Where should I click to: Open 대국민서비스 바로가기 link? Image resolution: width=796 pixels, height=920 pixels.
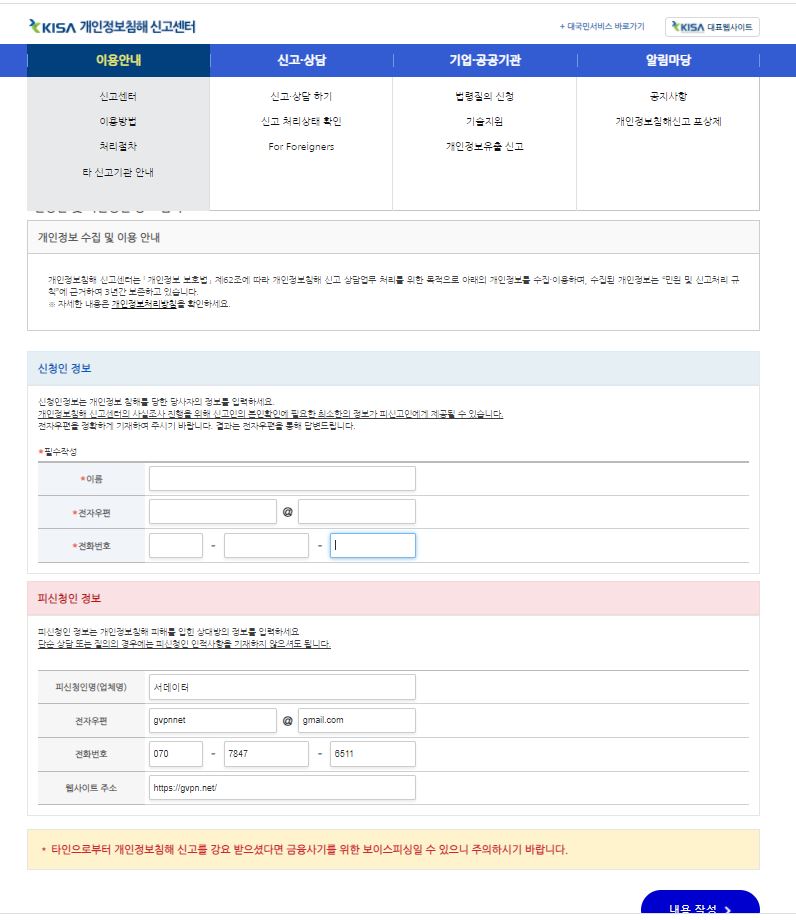click(x=602, y=26)
